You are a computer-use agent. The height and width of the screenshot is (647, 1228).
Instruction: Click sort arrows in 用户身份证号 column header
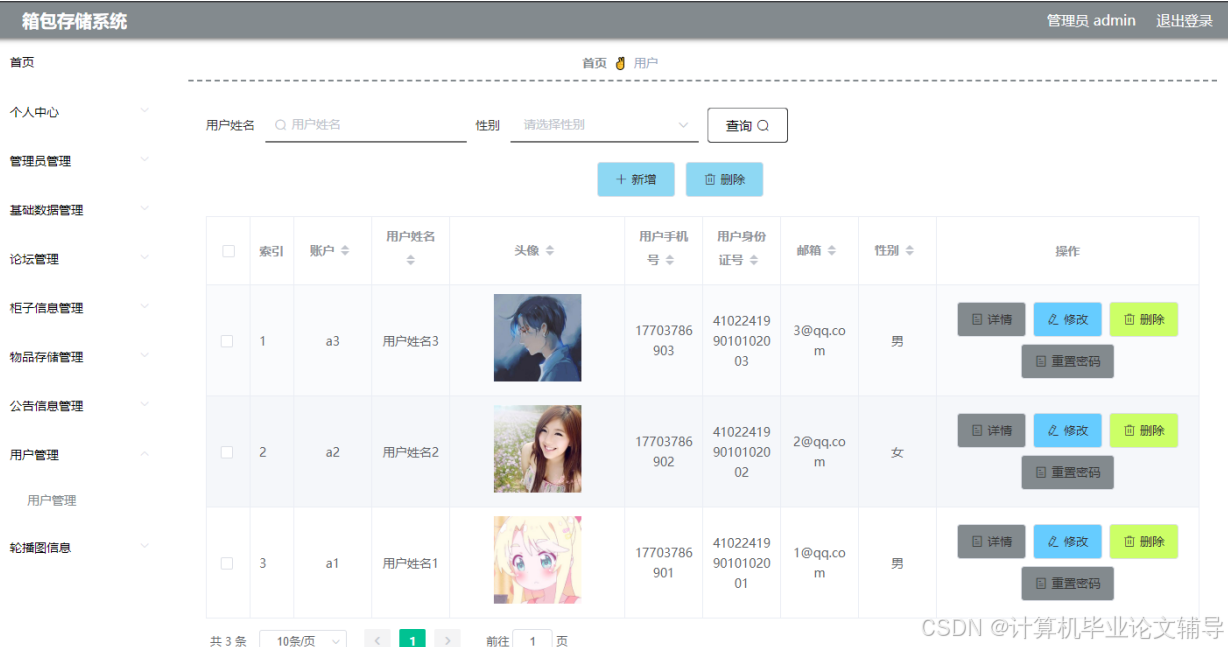[753, 260]
